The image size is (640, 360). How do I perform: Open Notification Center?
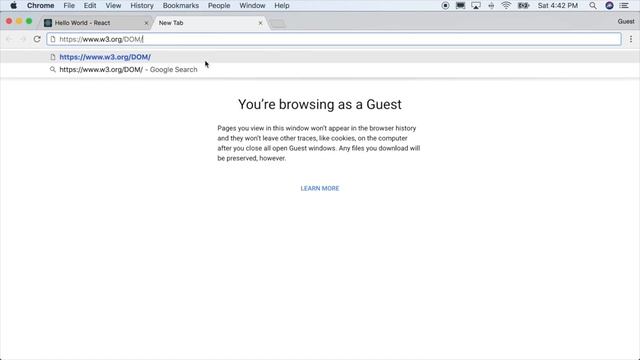coord(624,5)
